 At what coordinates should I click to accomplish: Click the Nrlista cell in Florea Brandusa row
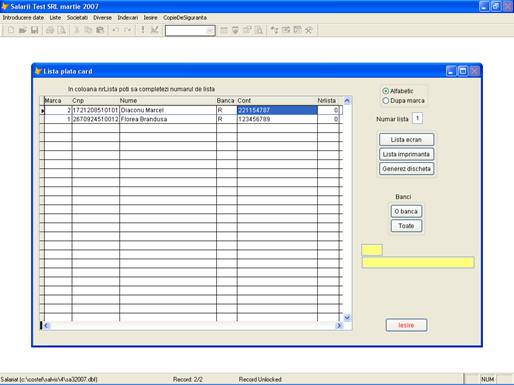328,119
